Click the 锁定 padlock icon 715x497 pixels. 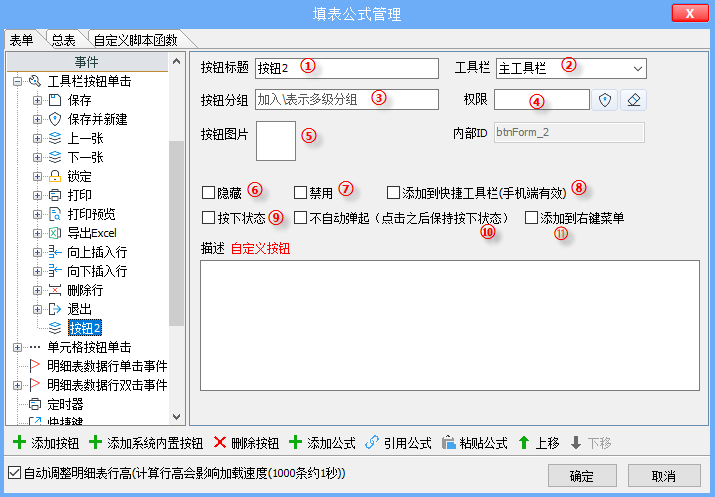click(55, 176)
